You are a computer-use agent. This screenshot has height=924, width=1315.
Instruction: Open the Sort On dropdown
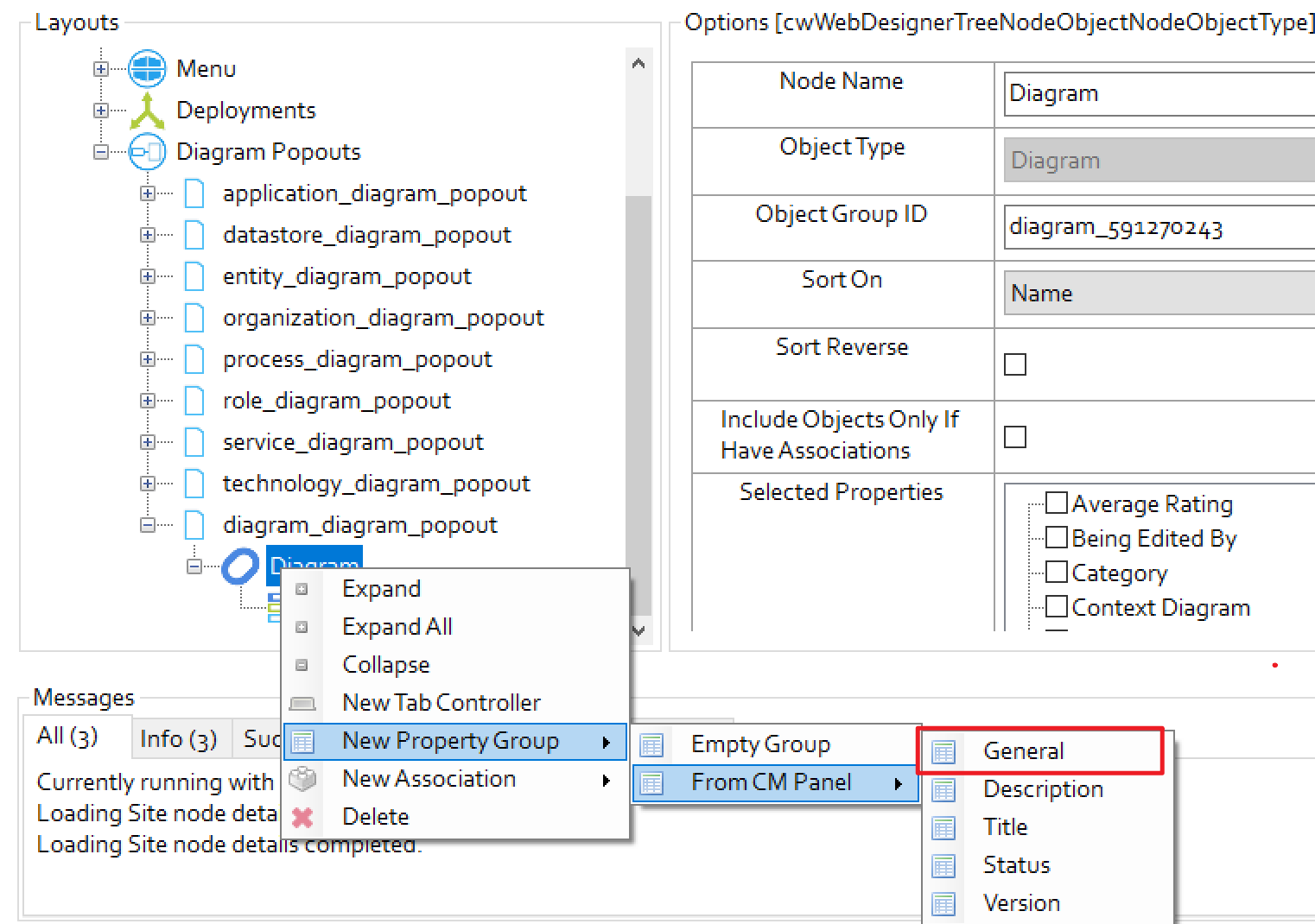click(x=1159, y=294)
